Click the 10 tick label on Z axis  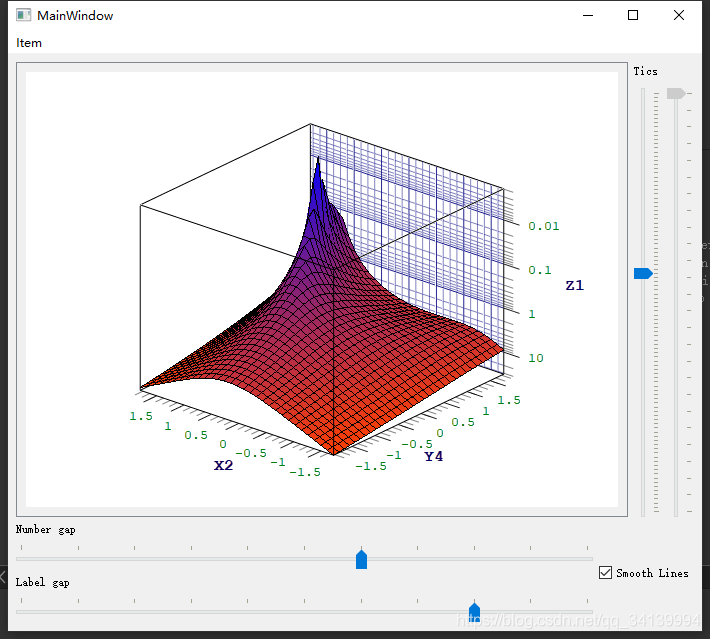click(536, 358)
